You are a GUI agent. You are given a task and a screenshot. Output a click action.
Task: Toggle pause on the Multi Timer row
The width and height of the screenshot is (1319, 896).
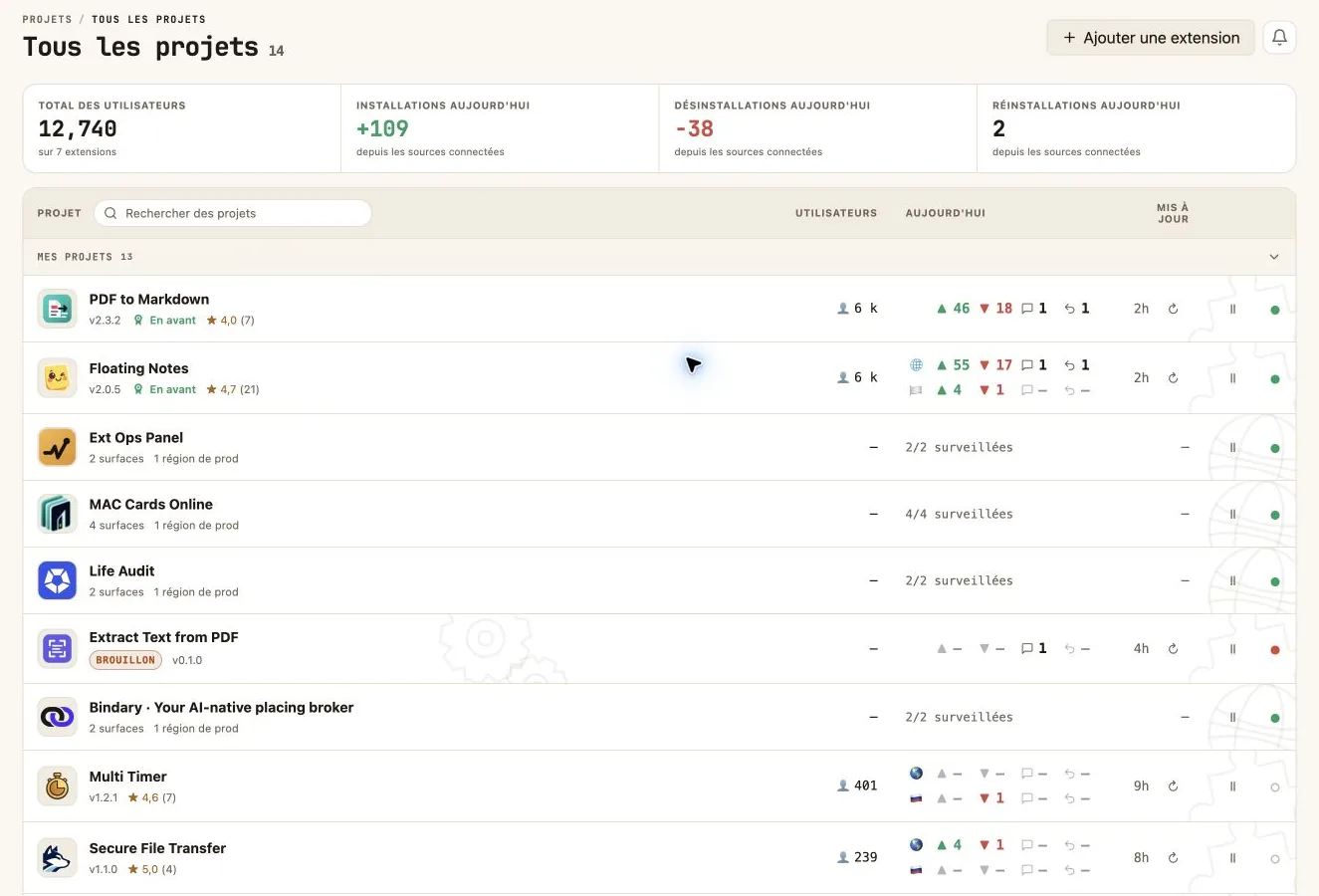coord(1232,786)
